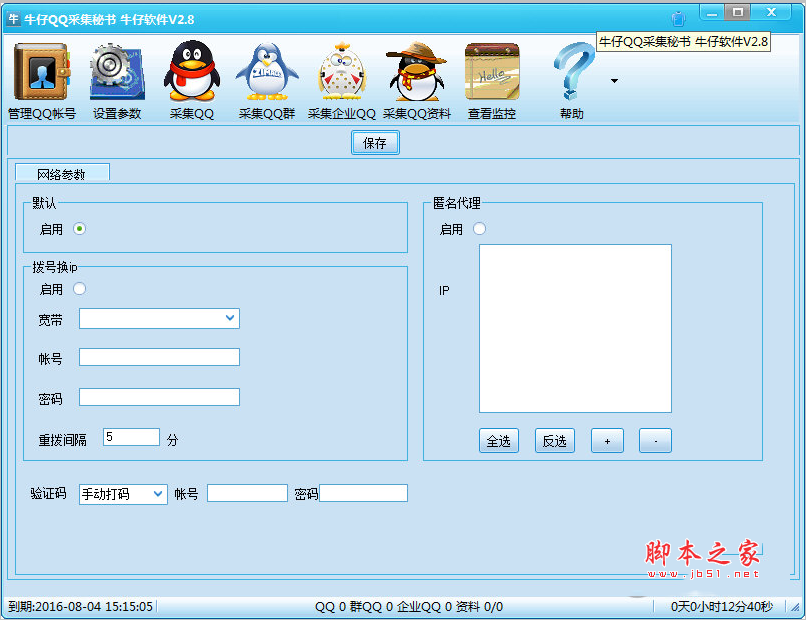Click the 反选 button

554,441
